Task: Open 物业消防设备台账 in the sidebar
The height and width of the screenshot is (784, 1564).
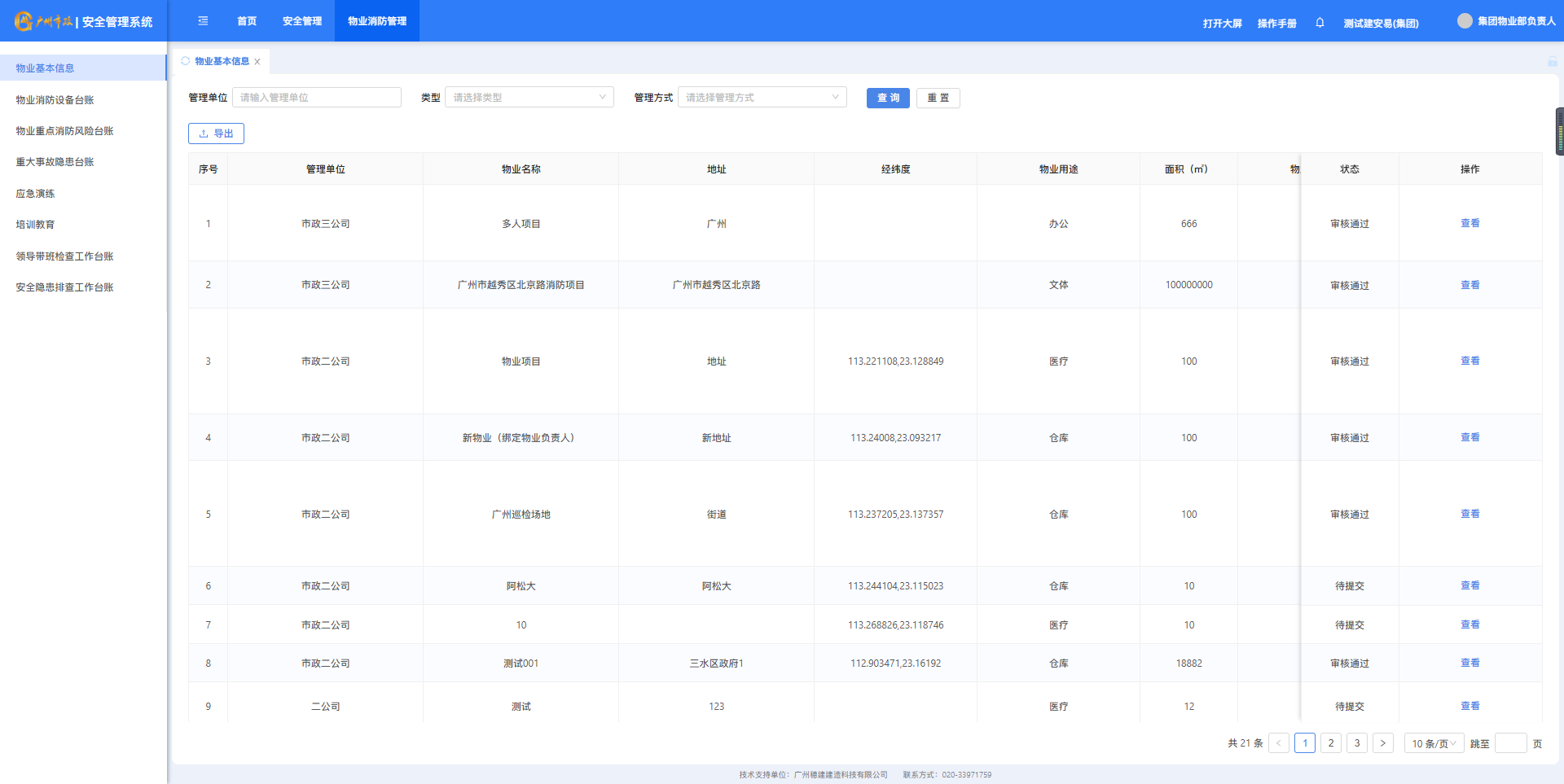Action: coord(55,100)
